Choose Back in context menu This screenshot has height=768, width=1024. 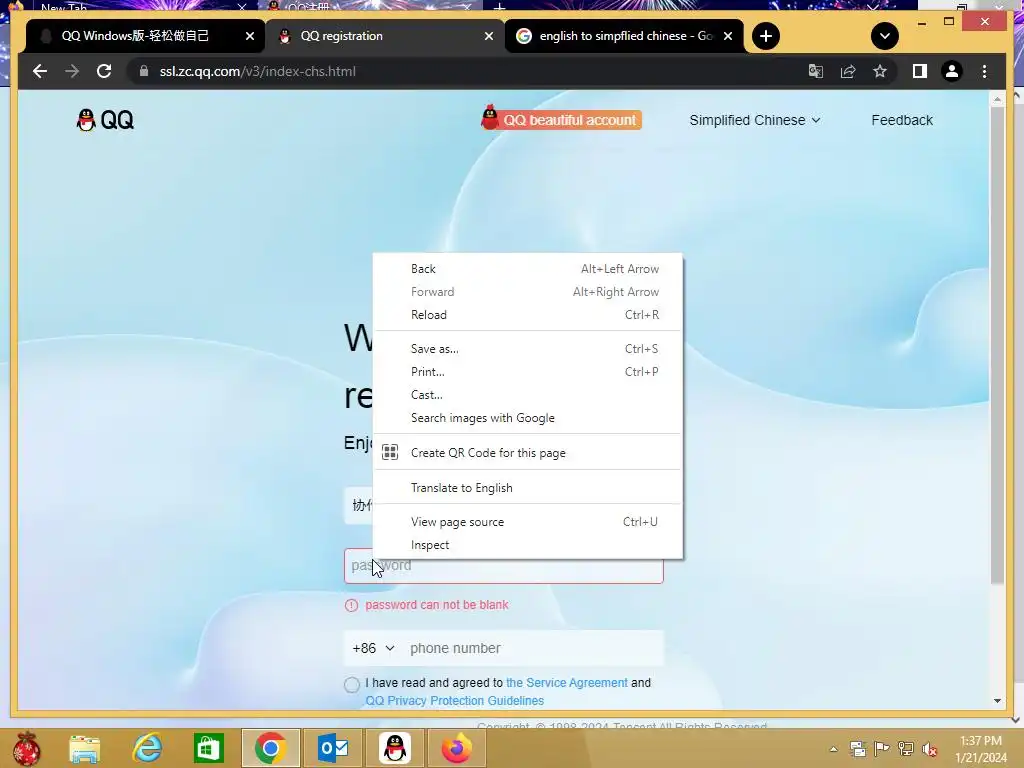(x=528, y=268)
